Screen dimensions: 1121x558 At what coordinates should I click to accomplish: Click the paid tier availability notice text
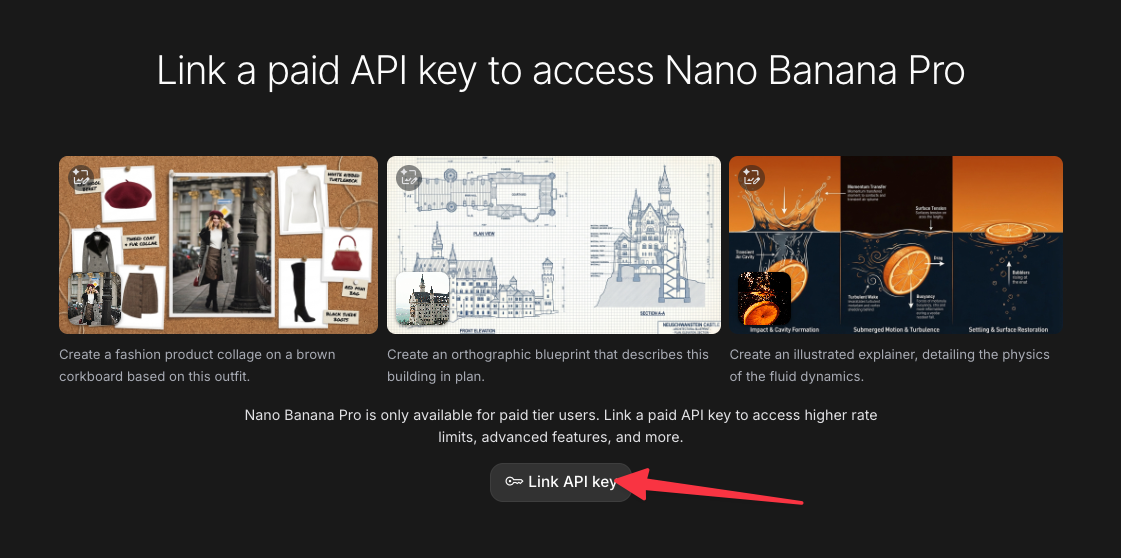(560, 426)
